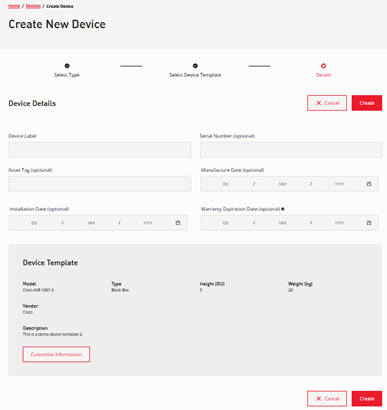Click YYYY in Warranty Expiration Date field
The height and width of the screenshot is (410, 387).
coord(339,223)
